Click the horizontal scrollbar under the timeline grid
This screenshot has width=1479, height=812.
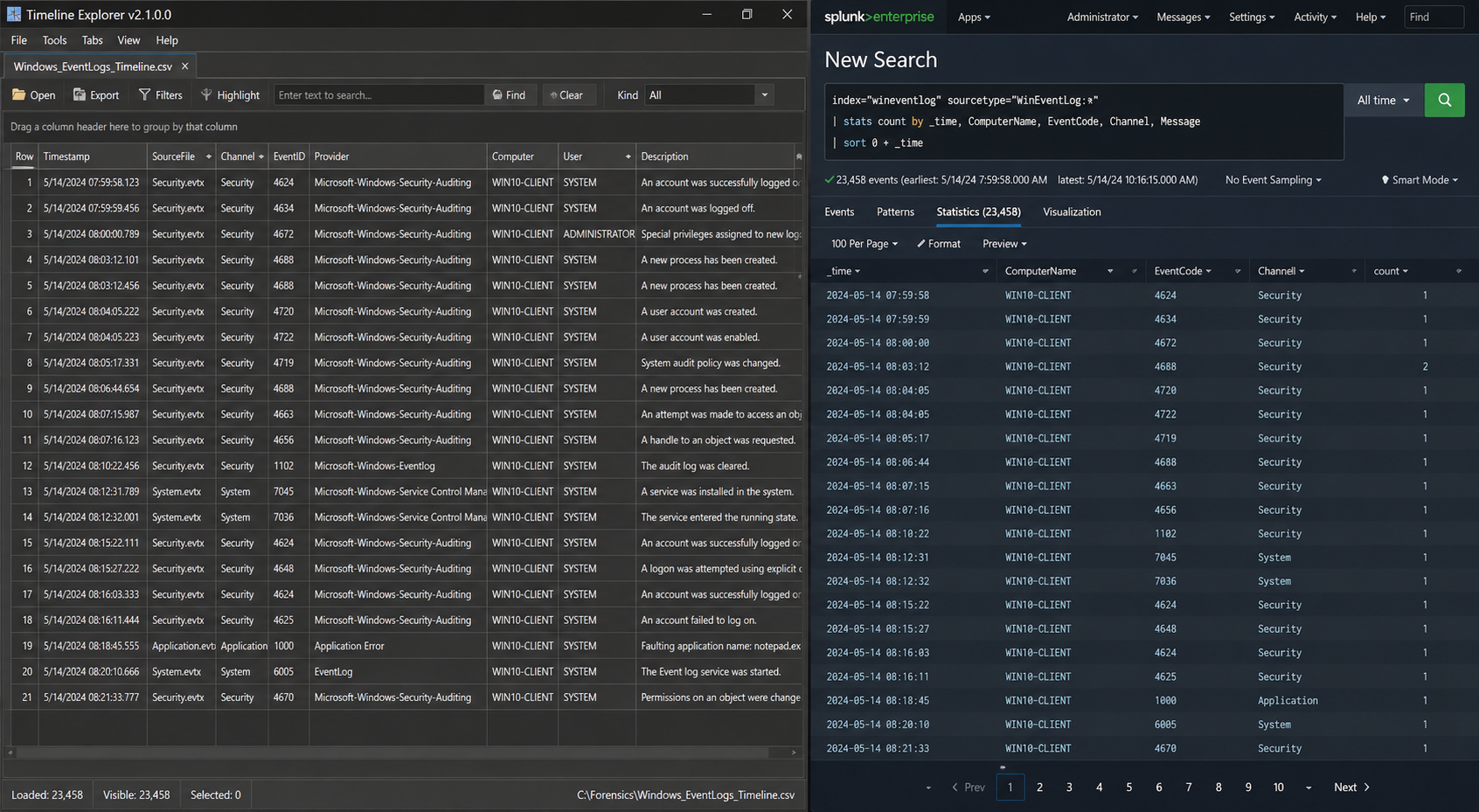(393, 753)
